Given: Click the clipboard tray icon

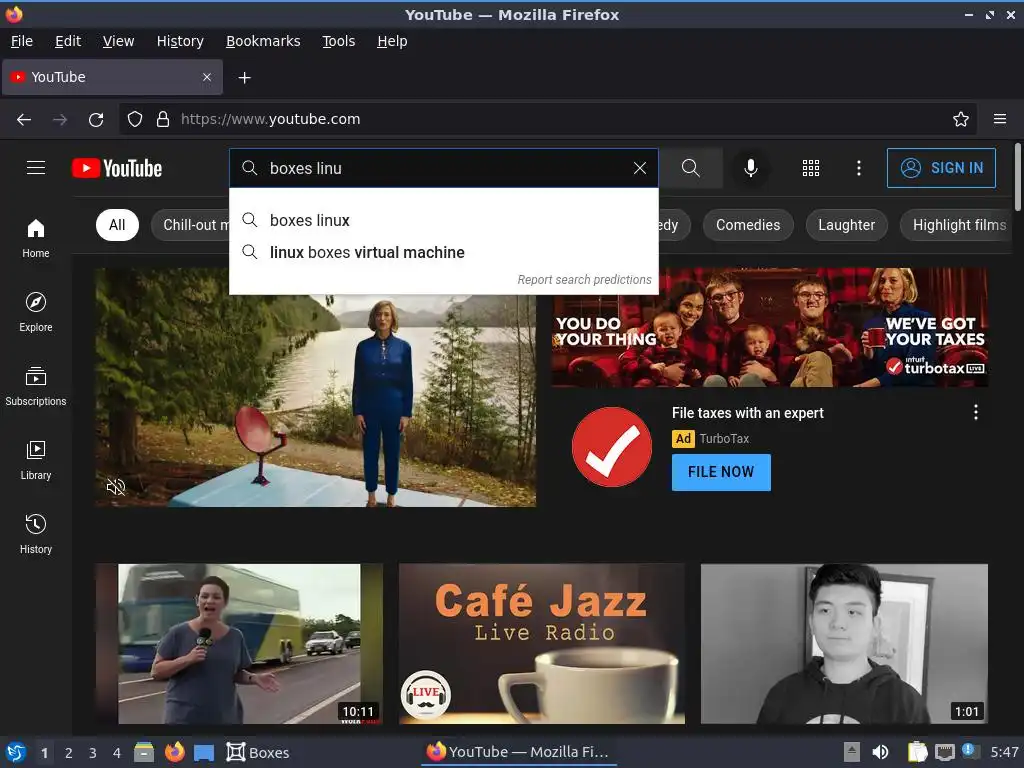Looking at the screenshot, I should (x=918, y=752).
